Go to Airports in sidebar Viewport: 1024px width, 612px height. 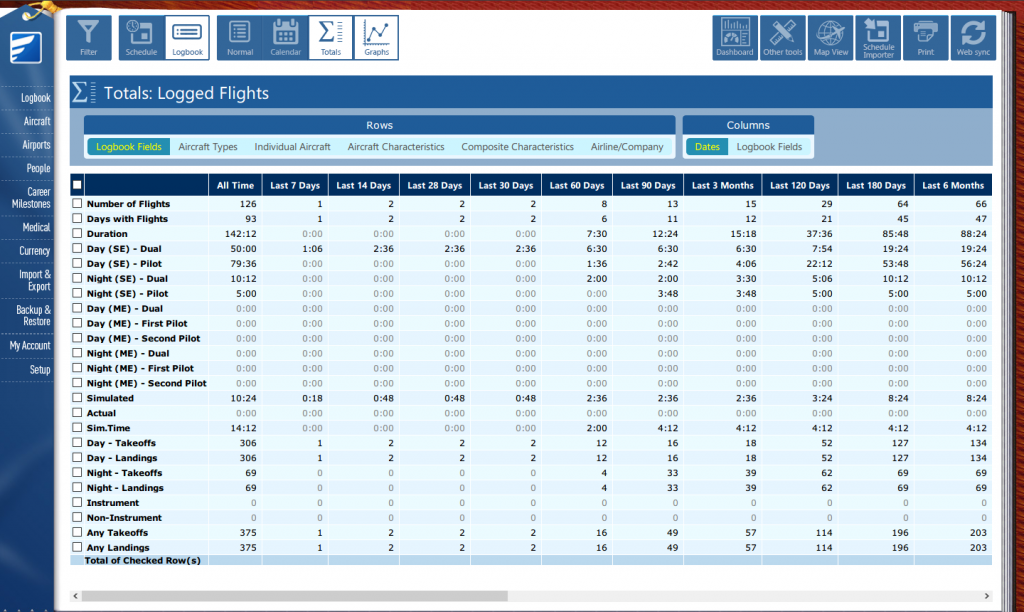pos(36,145)
